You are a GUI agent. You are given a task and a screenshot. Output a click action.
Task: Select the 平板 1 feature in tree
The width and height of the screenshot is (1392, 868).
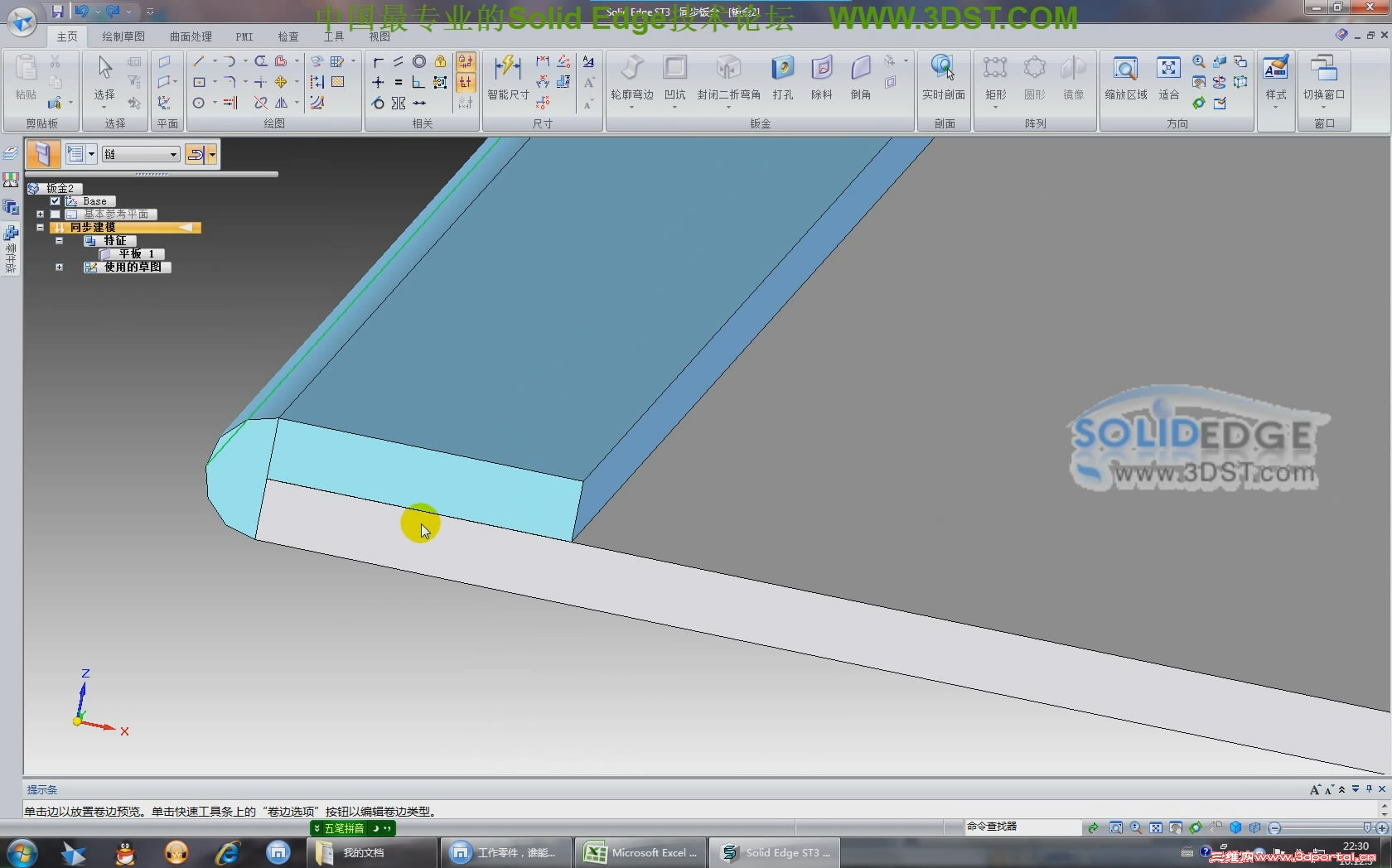pyautogui.click(x=136, y=253)
